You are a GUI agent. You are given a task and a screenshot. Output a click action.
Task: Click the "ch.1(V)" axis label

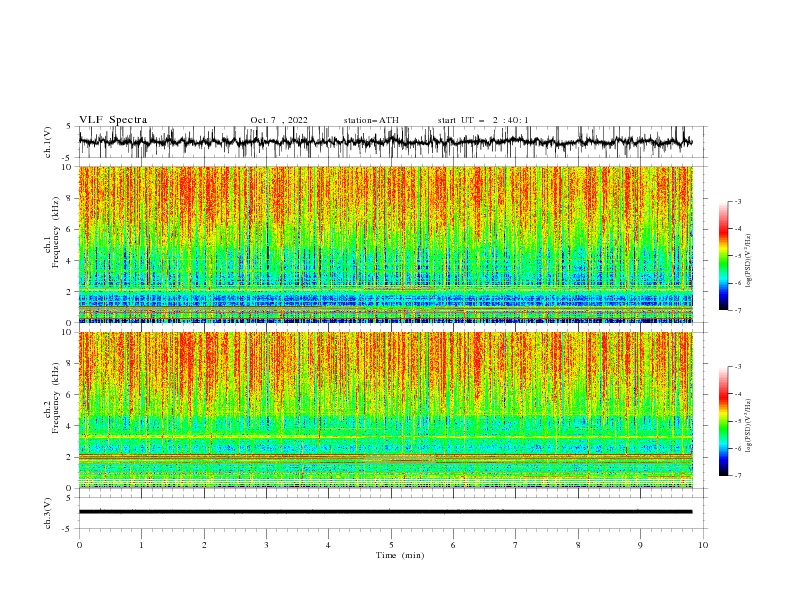tap(48, 142)
